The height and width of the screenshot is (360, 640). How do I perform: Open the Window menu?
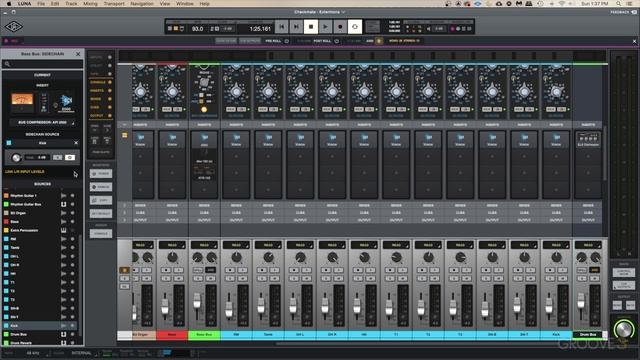coord(184,4)
